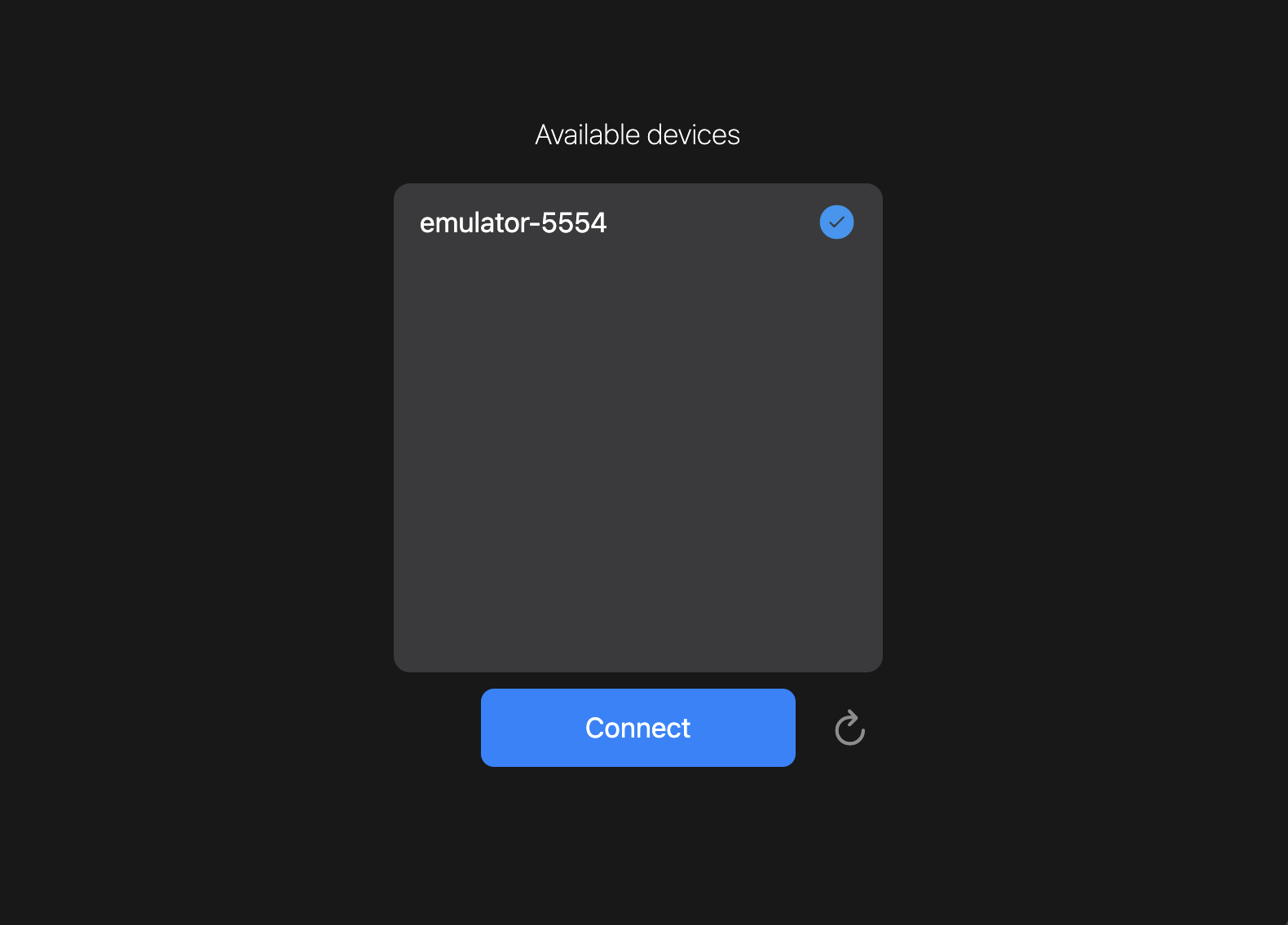
Task: Choose the emulator-5554 list row
Action: click(x=638, y=222)
